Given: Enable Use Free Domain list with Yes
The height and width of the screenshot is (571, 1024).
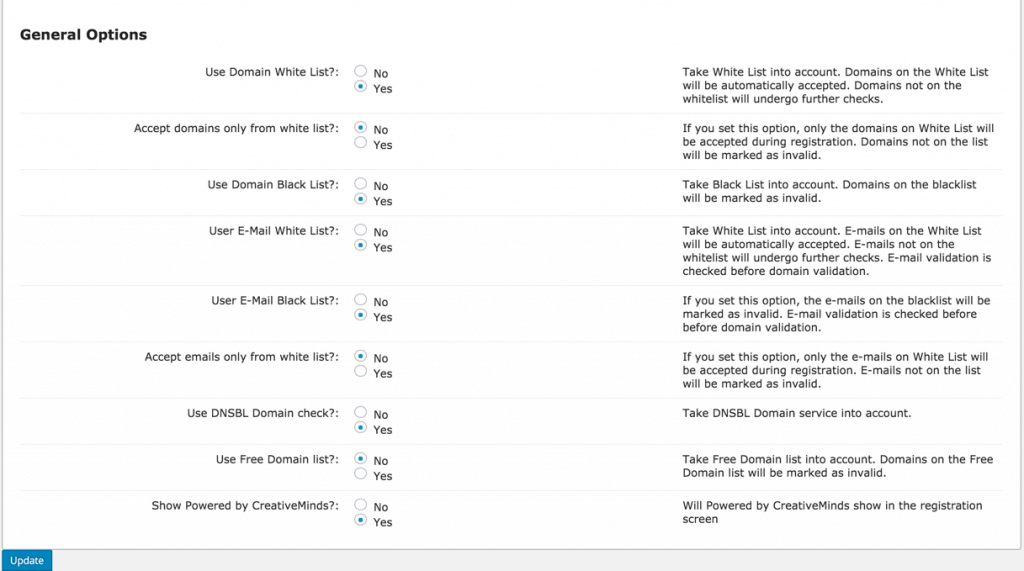Looking at the screenshot, I should coord(361,474).
